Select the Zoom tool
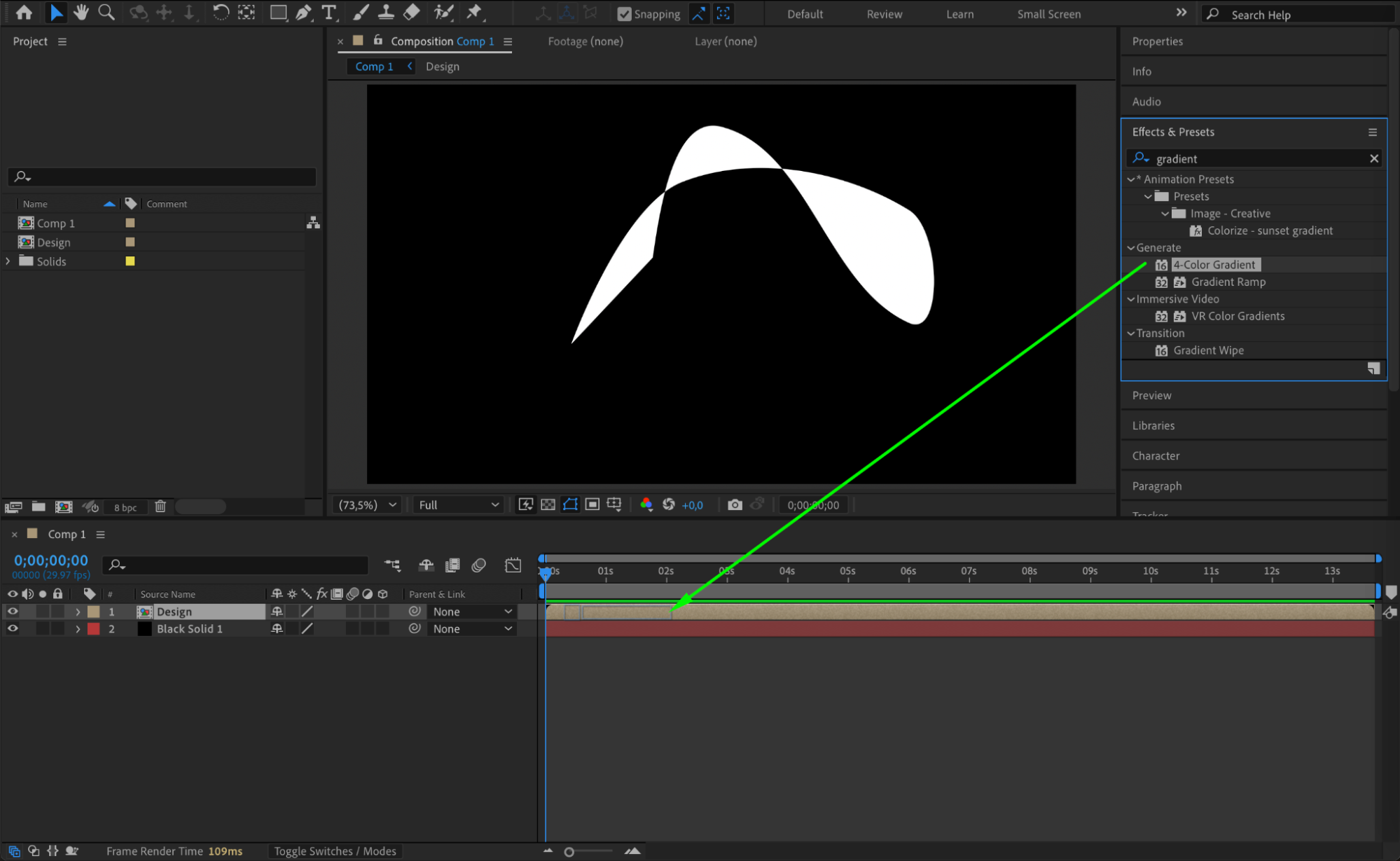The height and width of the screenshot is (861, 1400). point(106,13)
